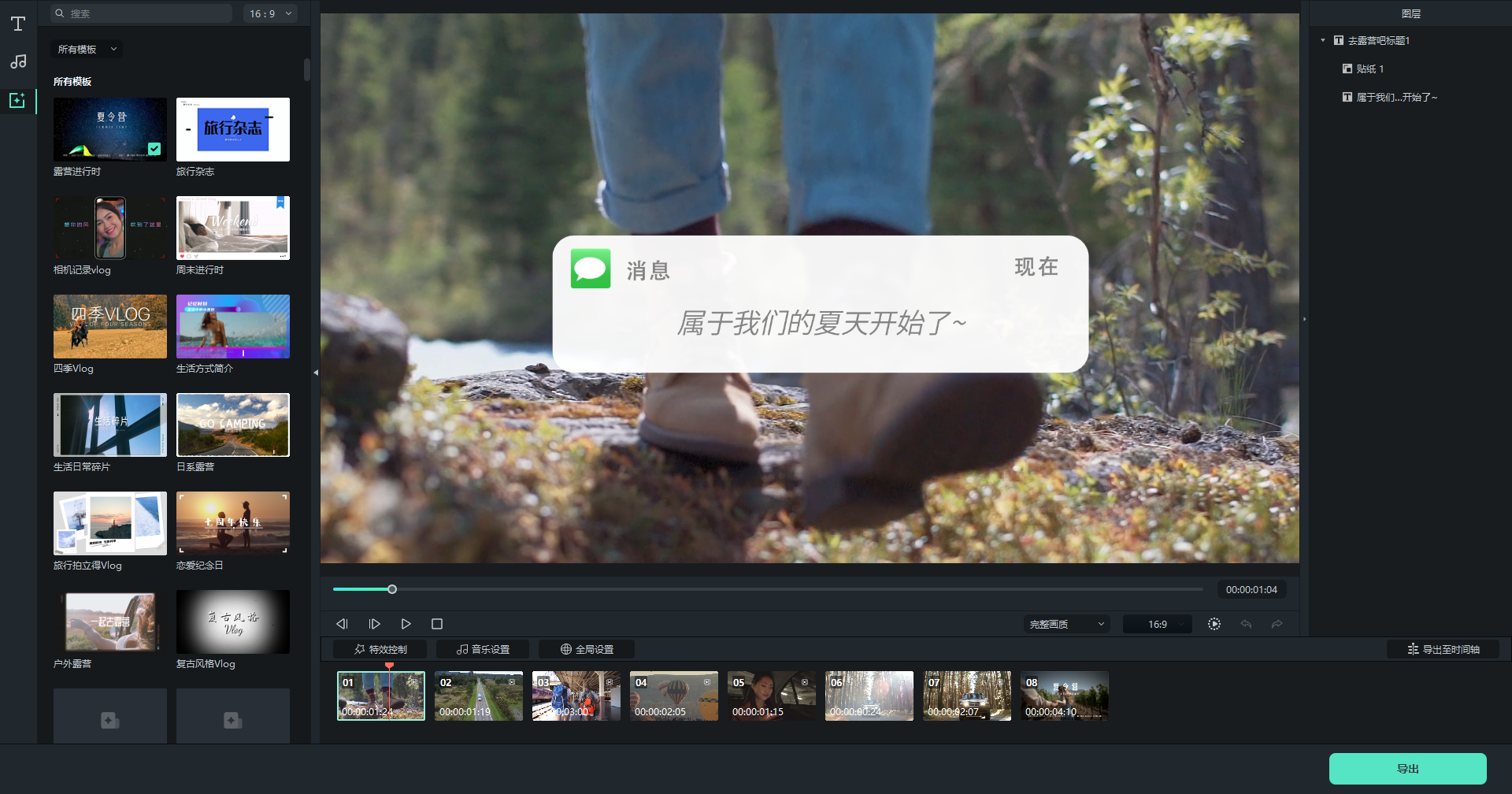The width and height of the screenshot is (1512, 794).
Task: Select the template import icon in the sidebar
Action: (18, 100)
